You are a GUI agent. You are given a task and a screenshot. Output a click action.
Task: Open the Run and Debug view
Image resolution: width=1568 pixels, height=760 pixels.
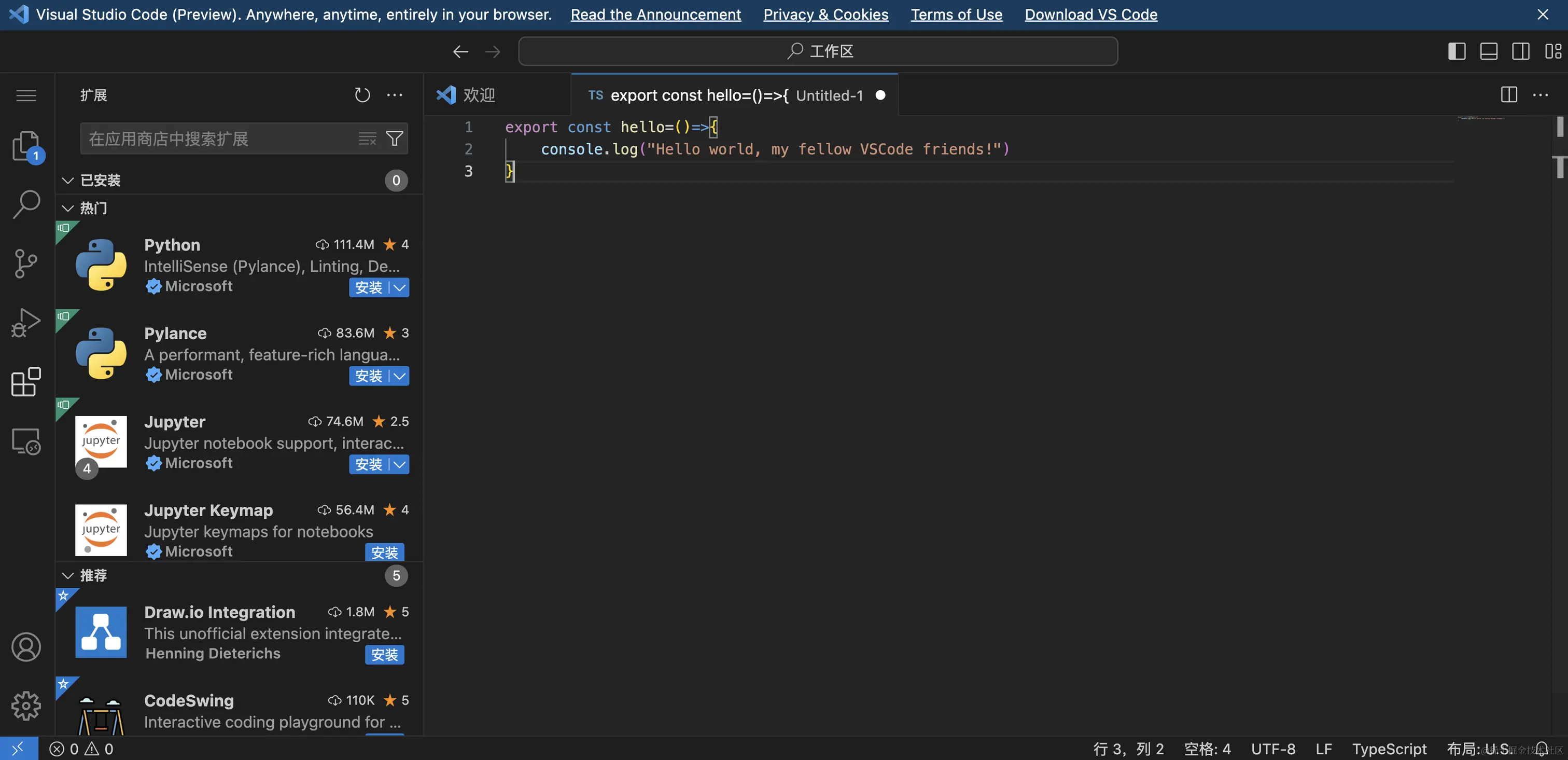click(26, 323)
